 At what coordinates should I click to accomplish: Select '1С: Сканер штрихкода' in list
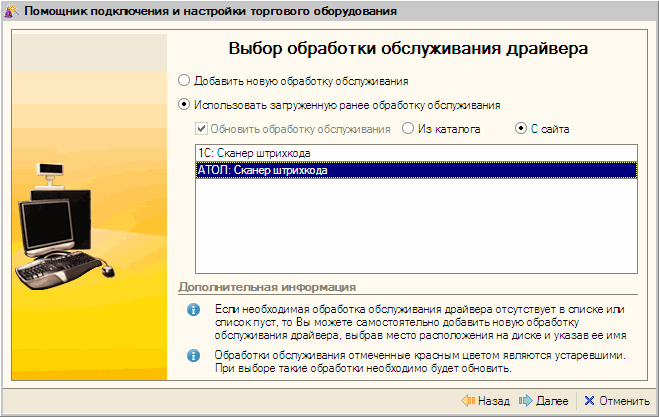pyautogui.click(x=254, y=153)
